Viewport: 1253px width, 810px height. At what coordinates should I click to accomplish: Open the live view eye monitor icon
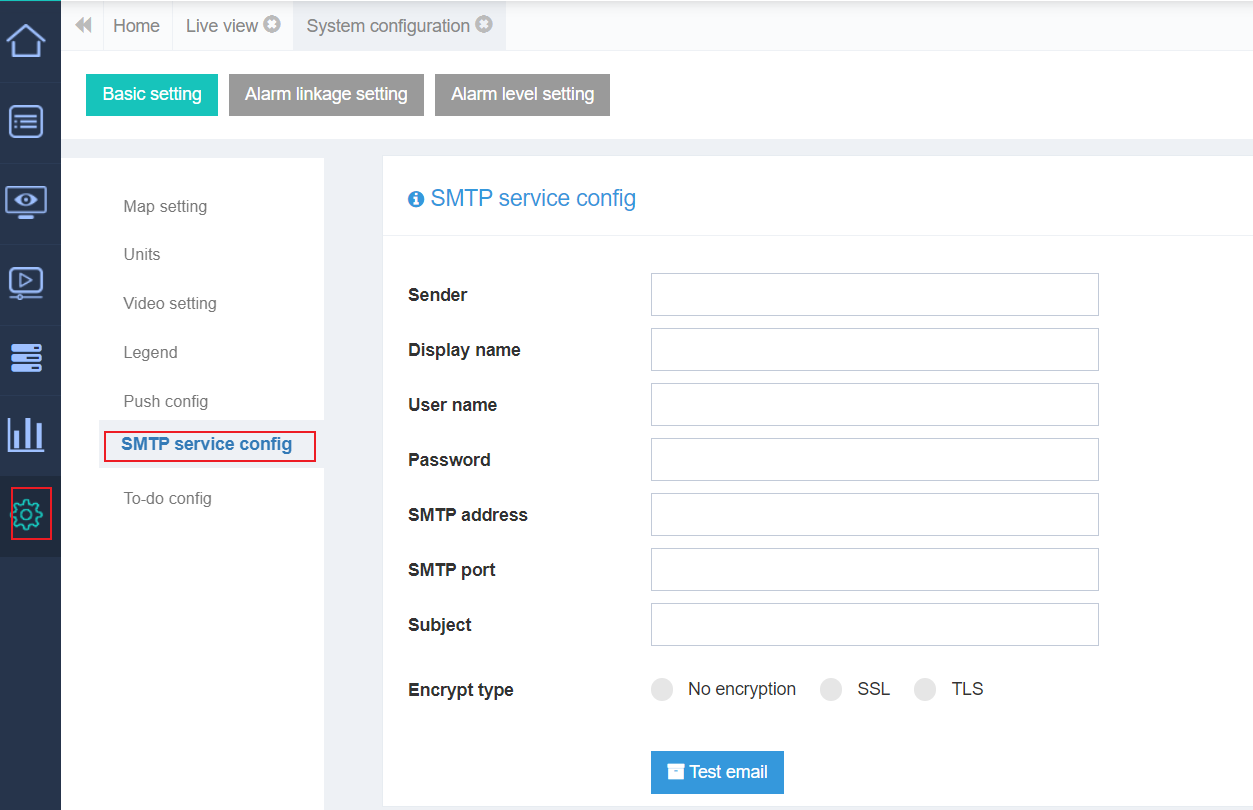tap(26, 201)
